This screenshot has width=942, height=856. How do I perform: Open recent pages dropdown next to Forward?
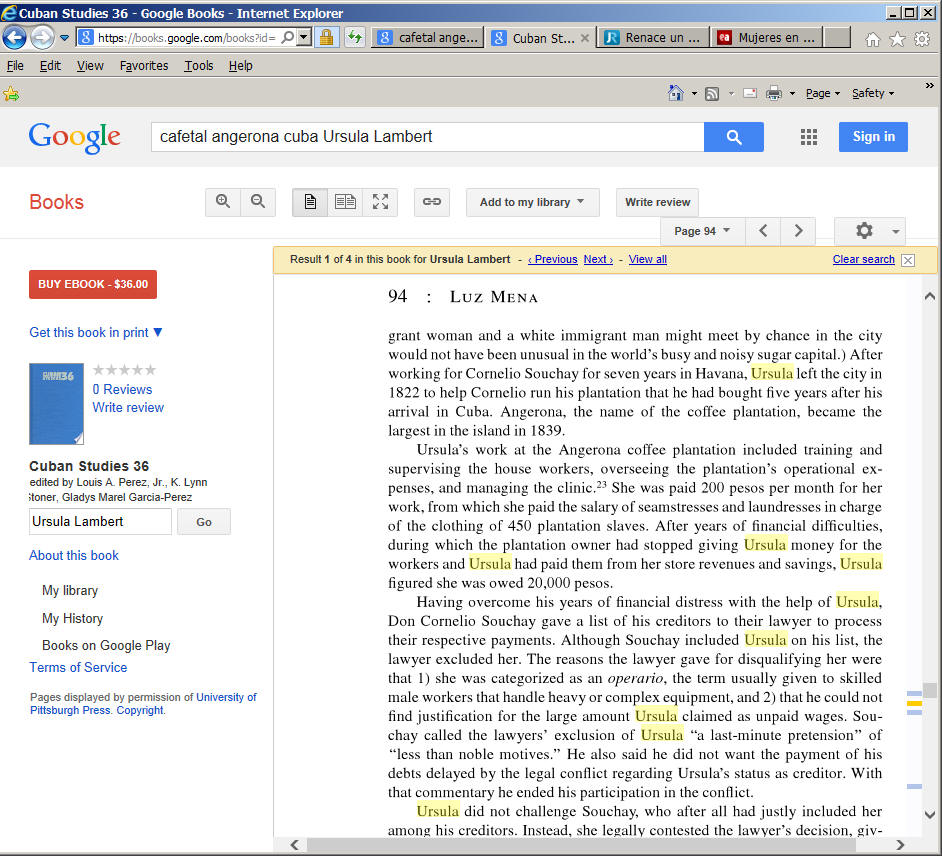tap(64, 38)
